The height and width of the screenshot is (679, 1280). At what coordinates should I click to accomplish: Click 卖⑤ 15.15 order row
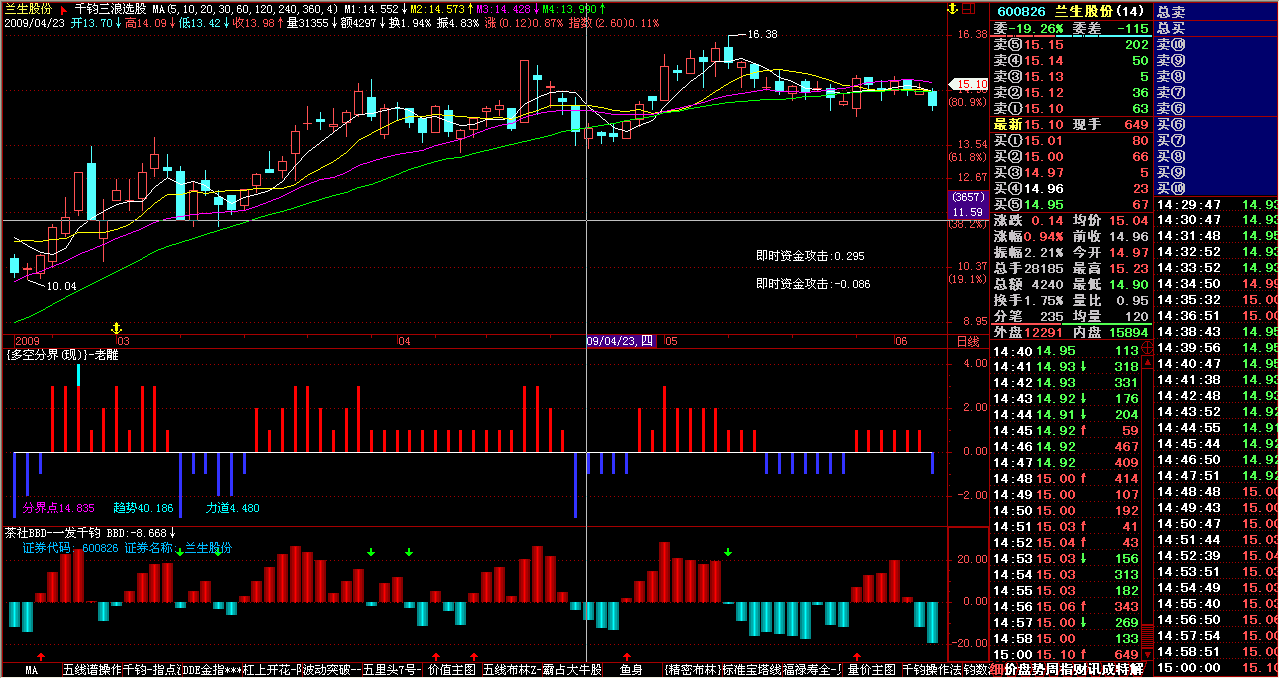[1072, 45]
